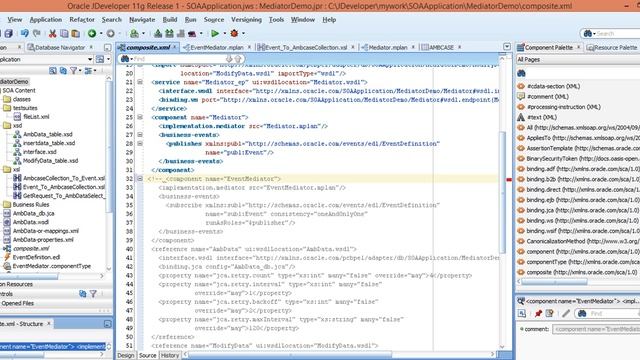Switch to the EventMediator.mplan tab

(x=216, y=47)
